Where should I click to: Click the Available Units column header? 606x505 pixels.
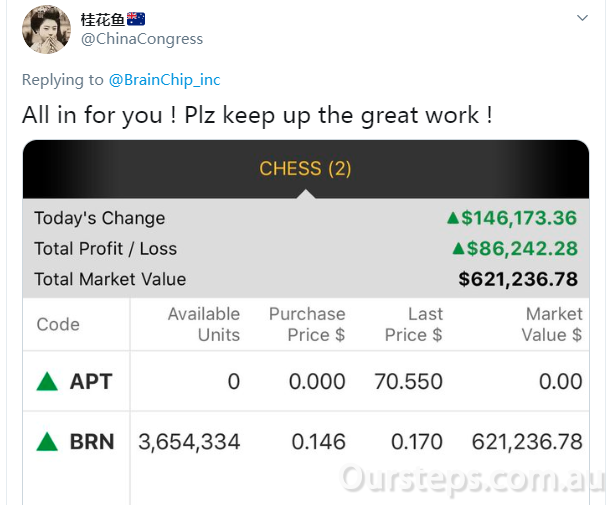point(204,325)
